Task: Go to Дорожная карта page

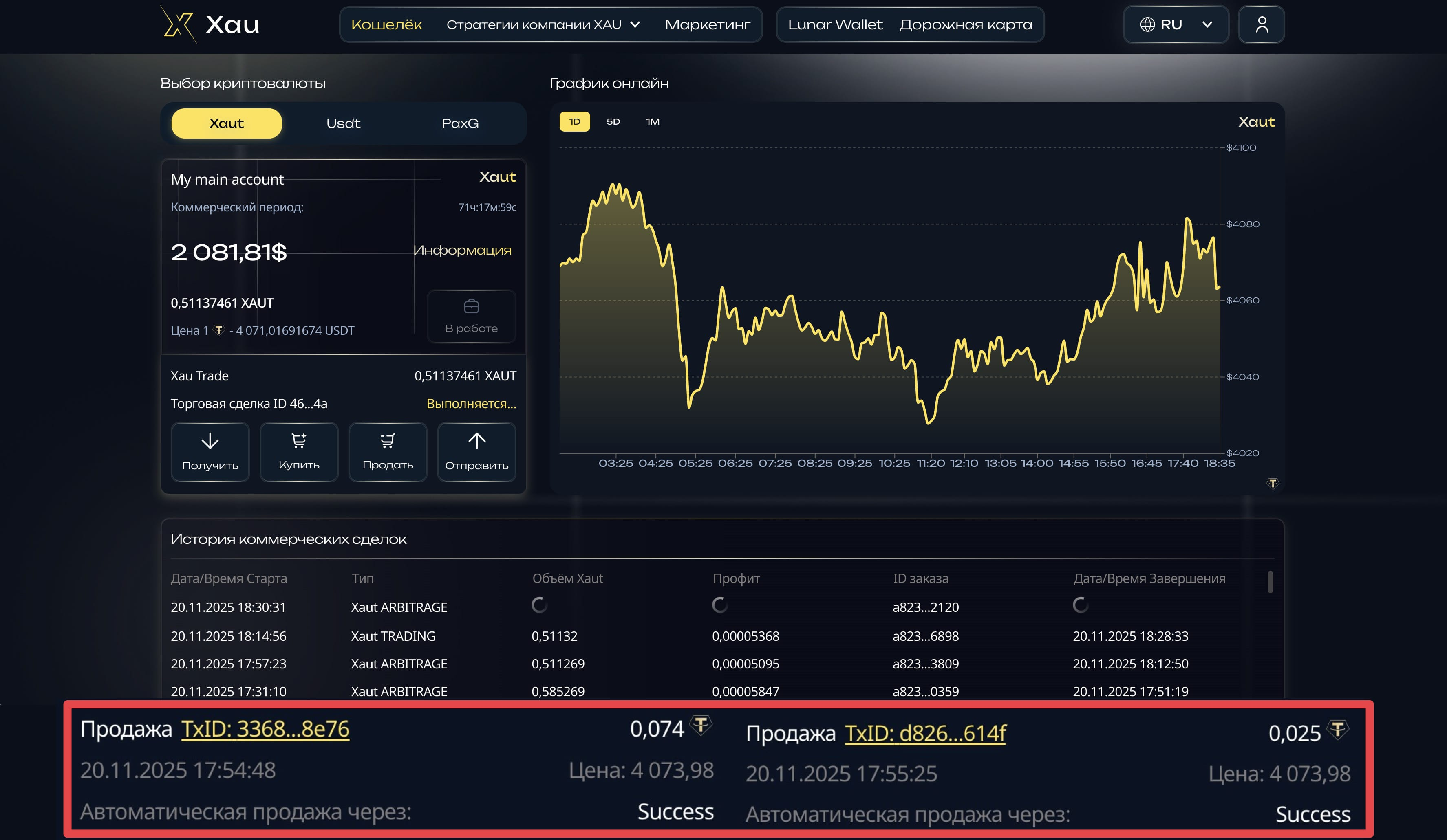Action: coord(965,25)
